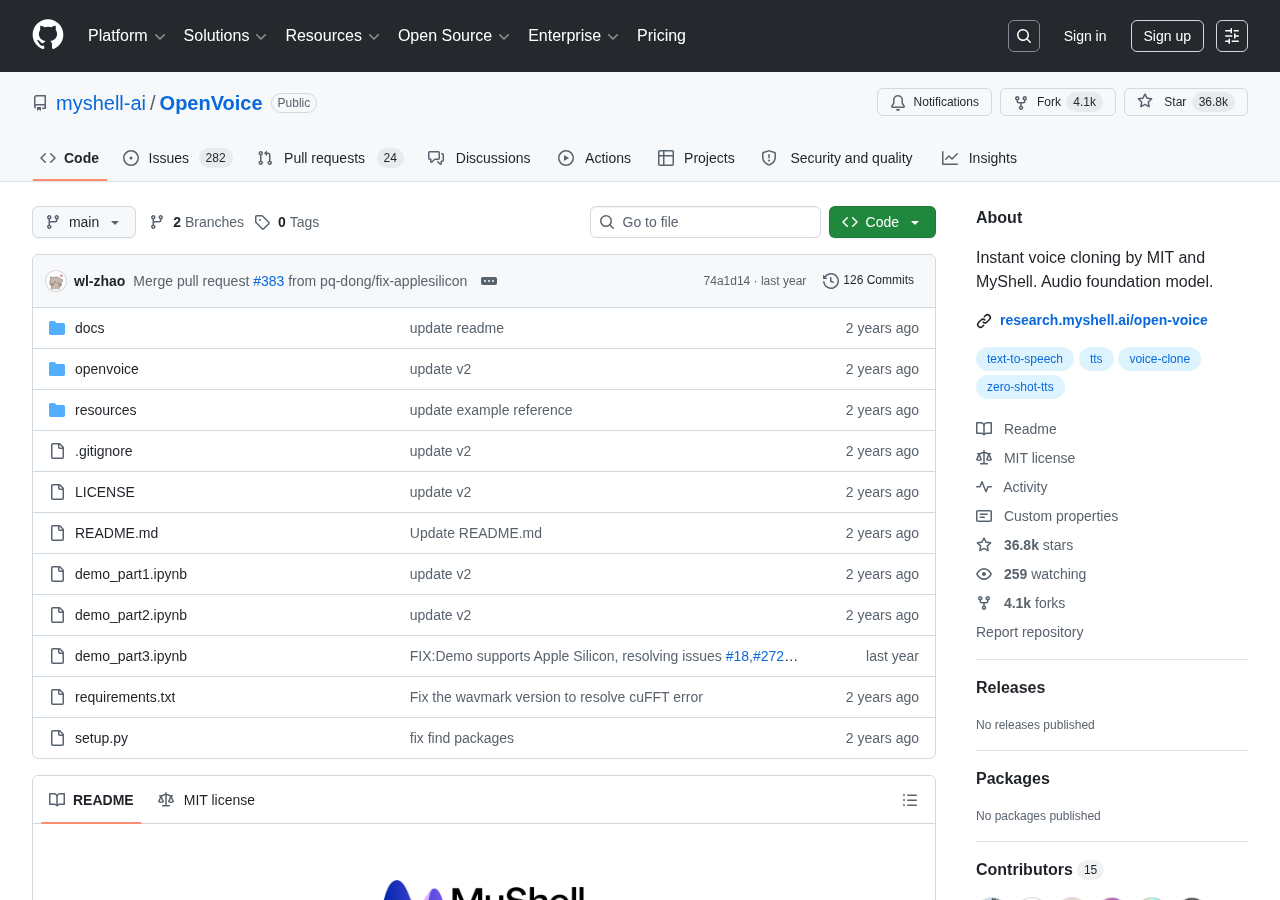Click the scales icon beside MIT license in About
Viewport: 1280px width, 900px height.
tap(984, 458)
